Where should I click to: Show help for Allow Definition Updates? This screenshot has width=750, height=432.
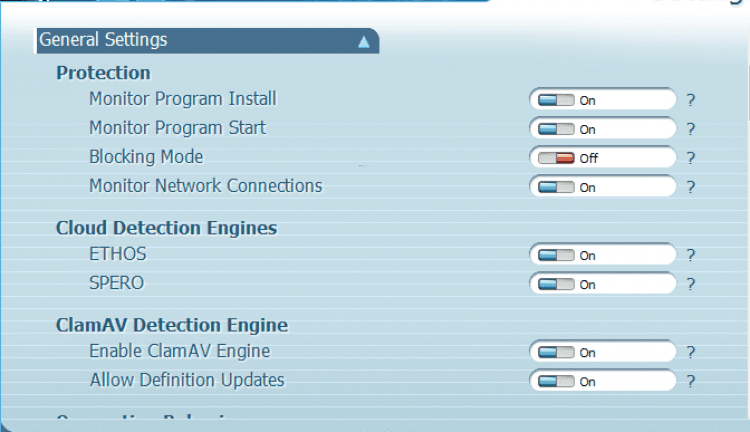pyautogui.click(x=690, y=381)
